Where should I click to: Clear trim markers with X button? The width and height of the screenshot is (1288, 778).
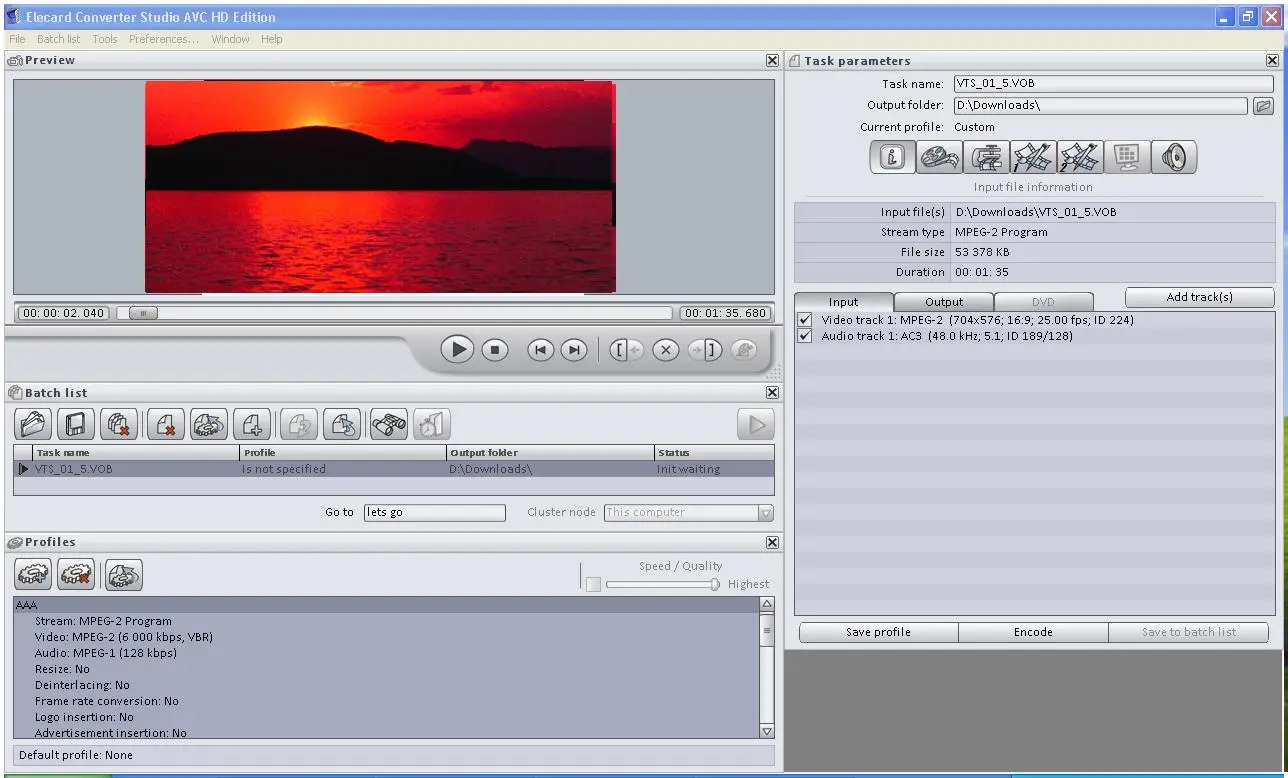point(666,350)
